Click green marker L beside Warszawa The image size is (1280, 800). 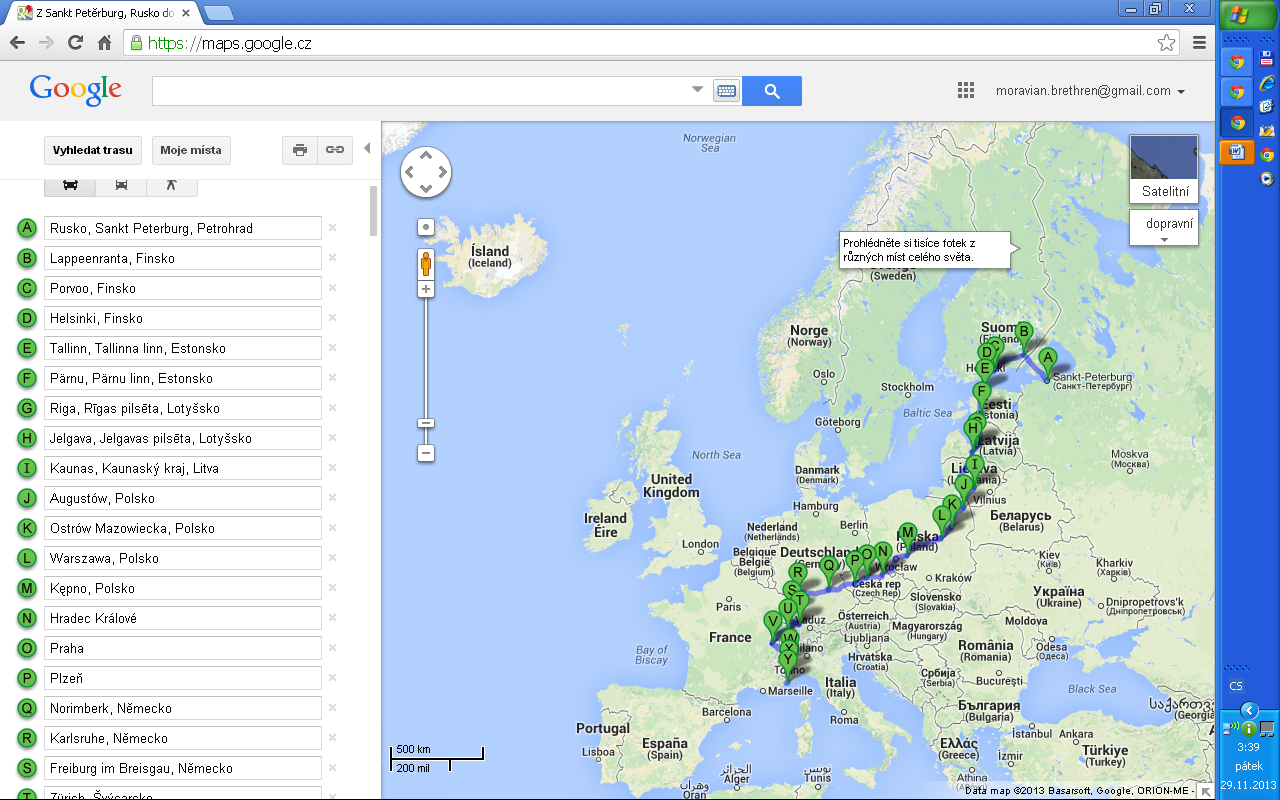[x=27, y=558]
